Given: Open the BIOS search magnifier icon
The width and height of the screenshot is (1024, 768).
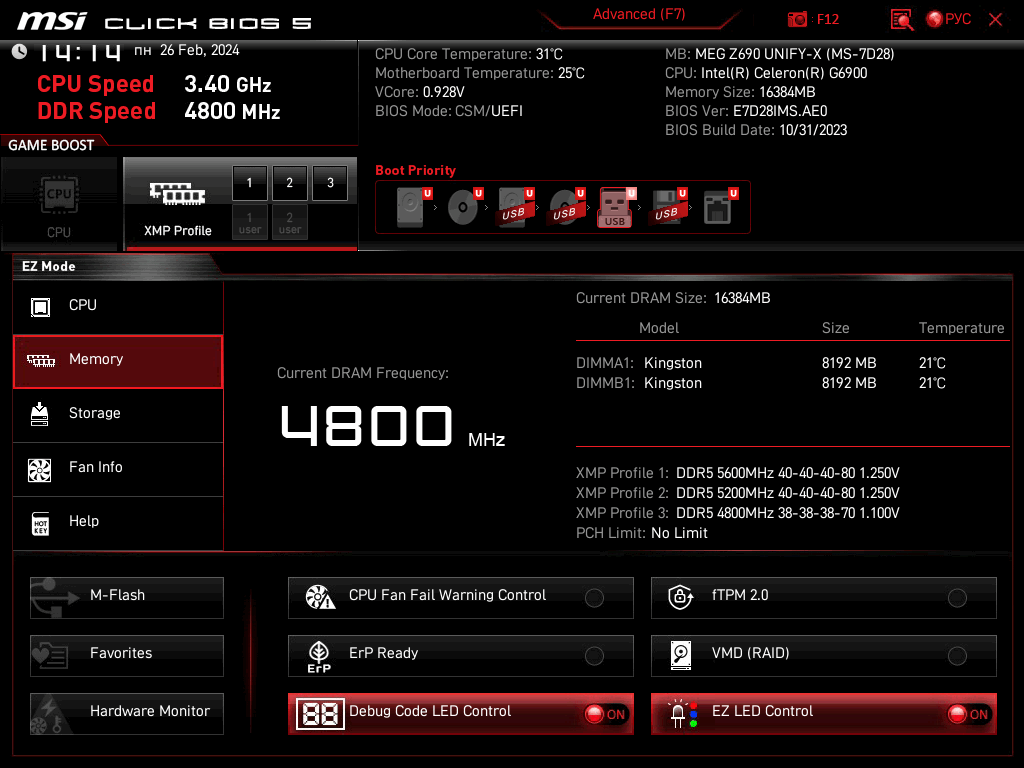Looking at the screenshot, I should tap(901, 20).
